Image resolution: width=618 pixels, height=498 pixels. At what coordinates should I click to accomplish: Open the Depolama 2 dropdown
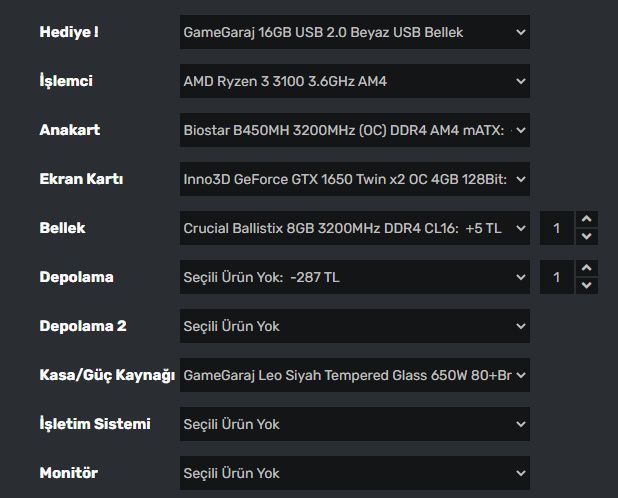coord(354,326)
